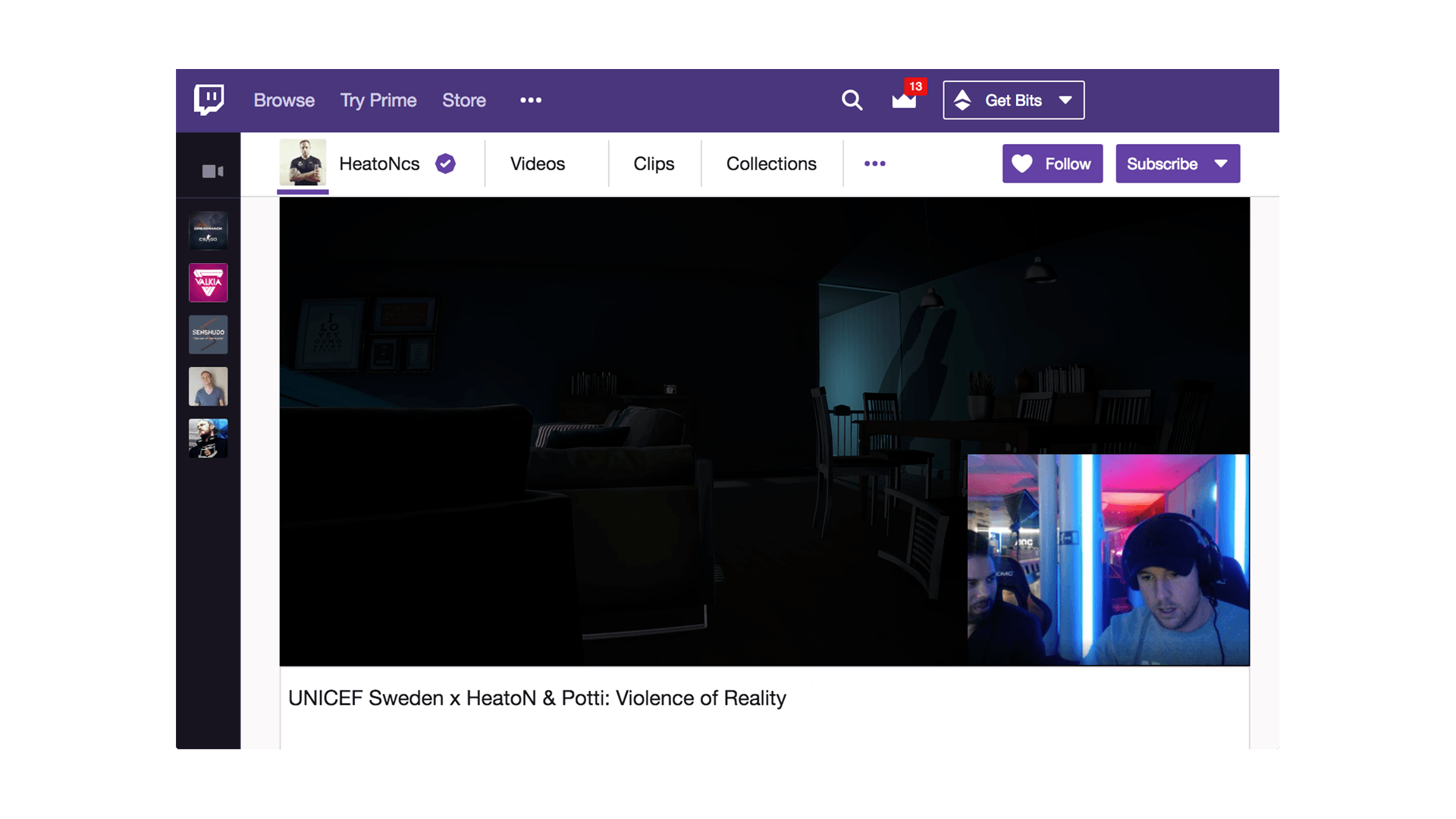This screenshot has width=1456, height=819.
Task: Open the DreamHack CS:GO sidebar channel
Action: [208, 231]
